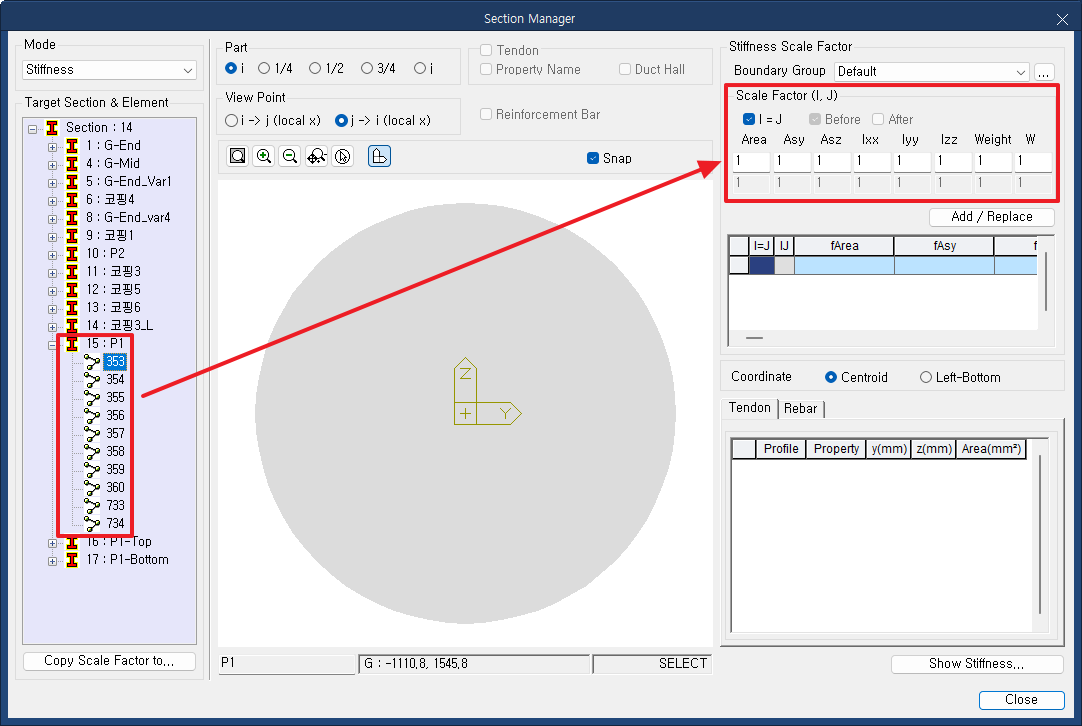Image resolution: width=1082 pixels, height=726 pixels.
Task: Click the zoom fit icon
Action: pos(237,157)
